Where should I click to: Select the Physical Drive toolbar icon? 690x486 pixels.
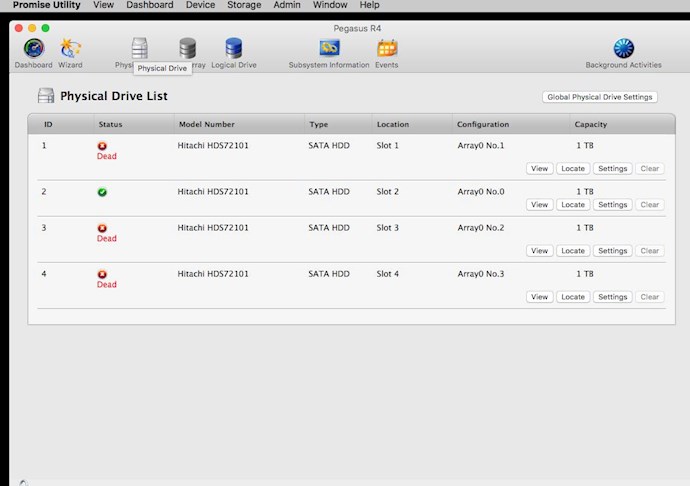coord(139,46)
